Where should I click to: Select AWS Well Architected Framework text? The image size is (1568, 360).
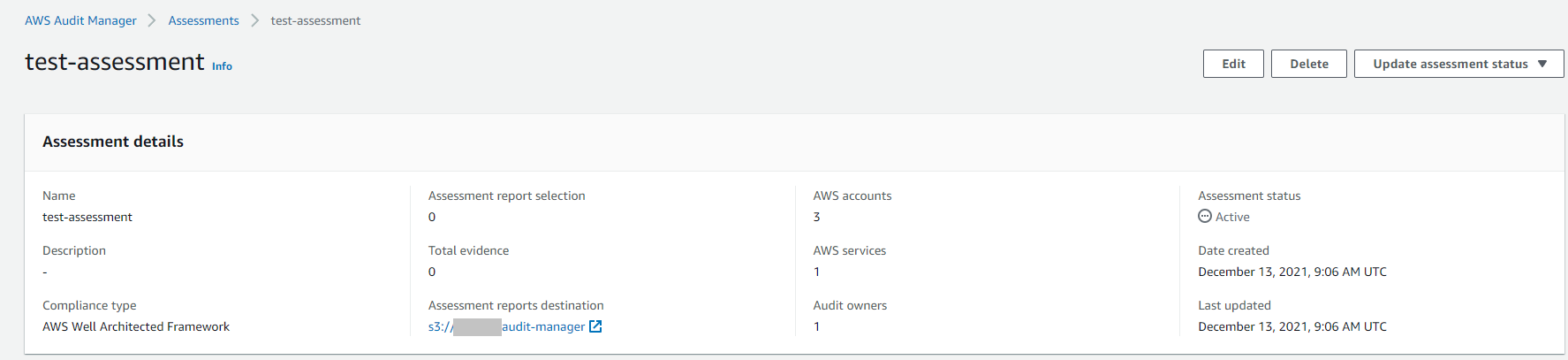[136, 326]
